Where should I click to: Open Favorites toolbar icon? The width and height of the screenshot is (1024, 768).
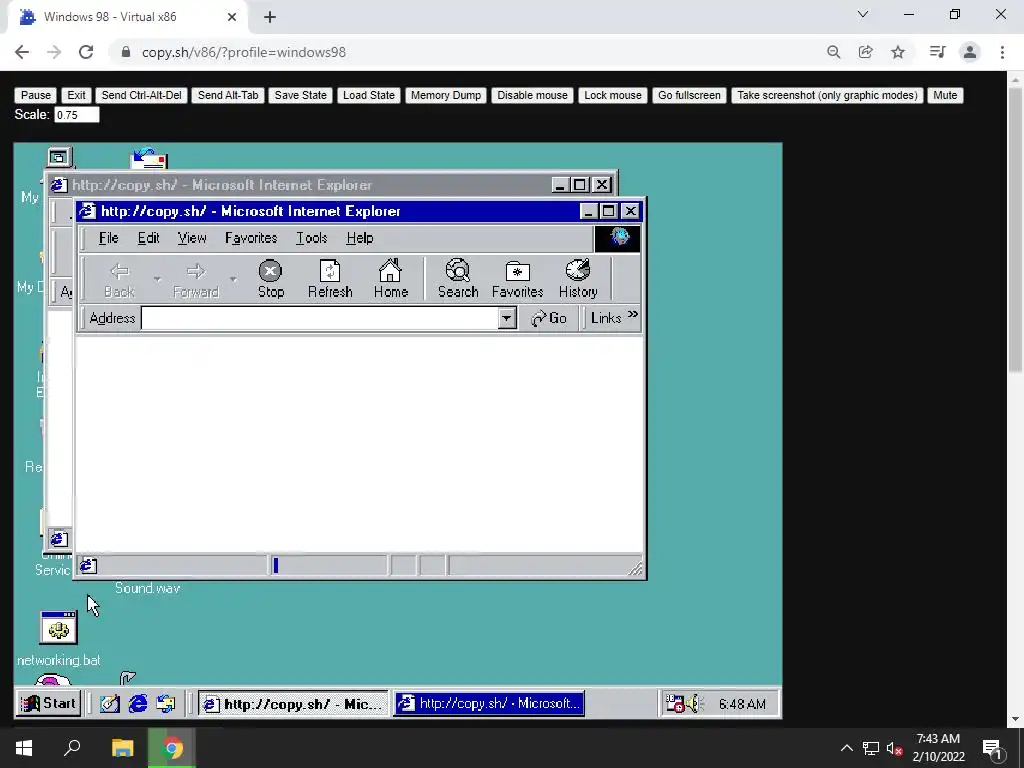pos(517,279)
